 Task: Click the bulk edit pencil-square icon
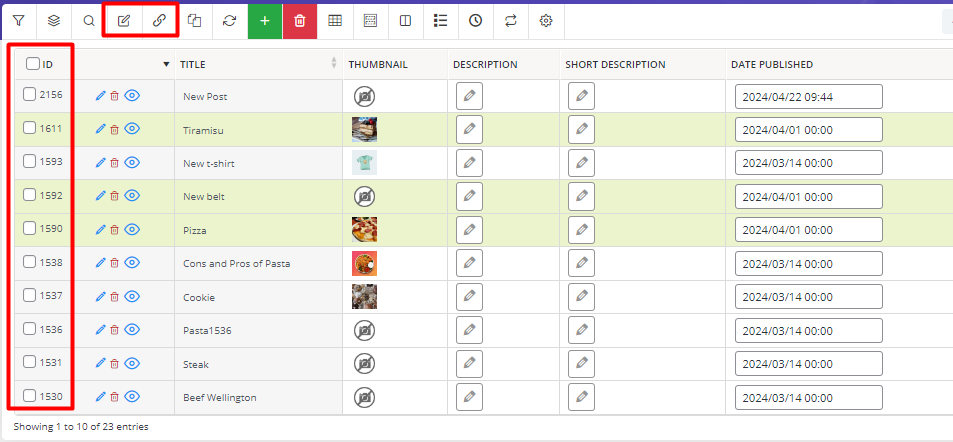pos(123,21)
